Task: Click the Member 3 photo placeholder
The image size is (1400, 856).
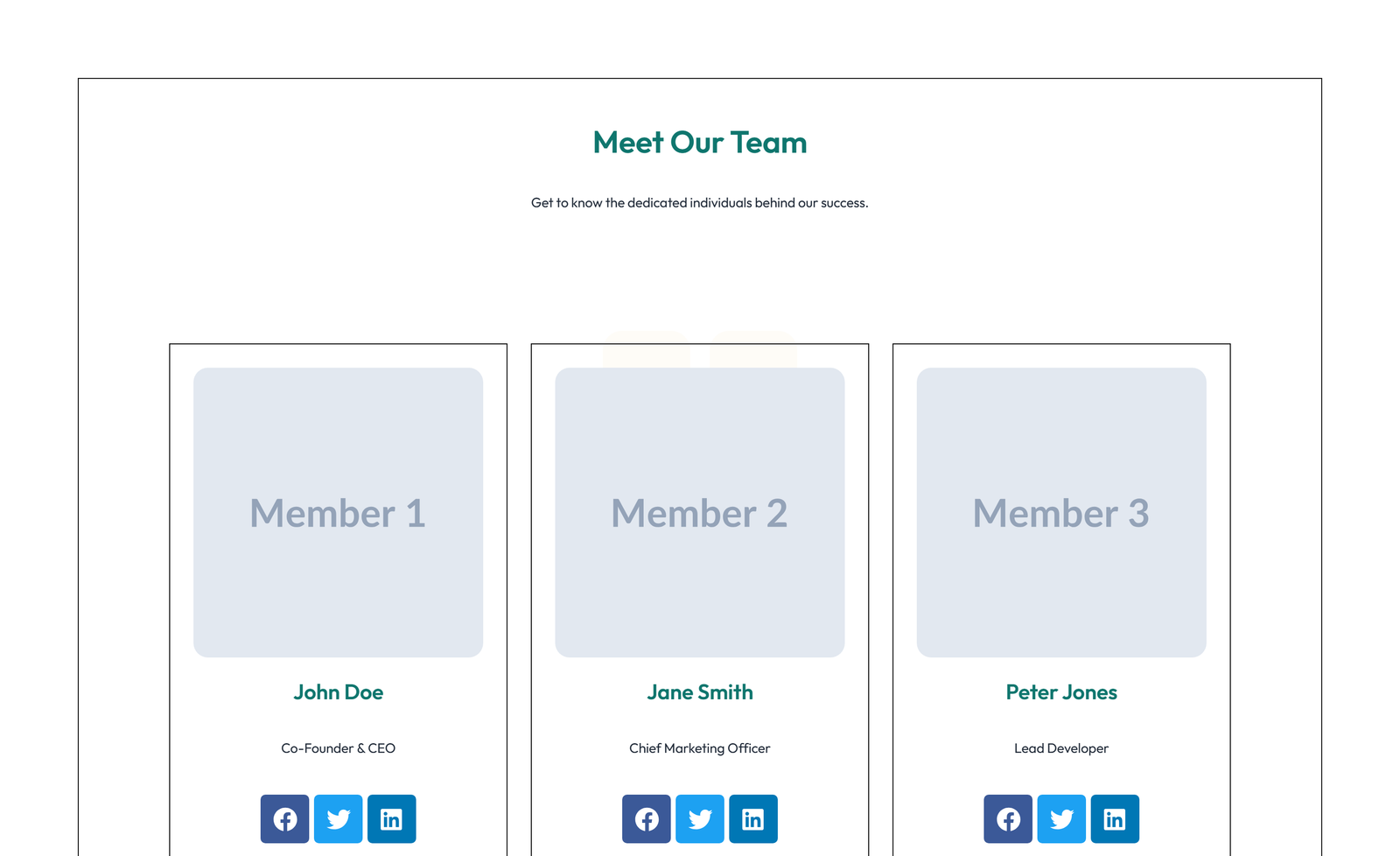Action: (x=1060, y=513)
